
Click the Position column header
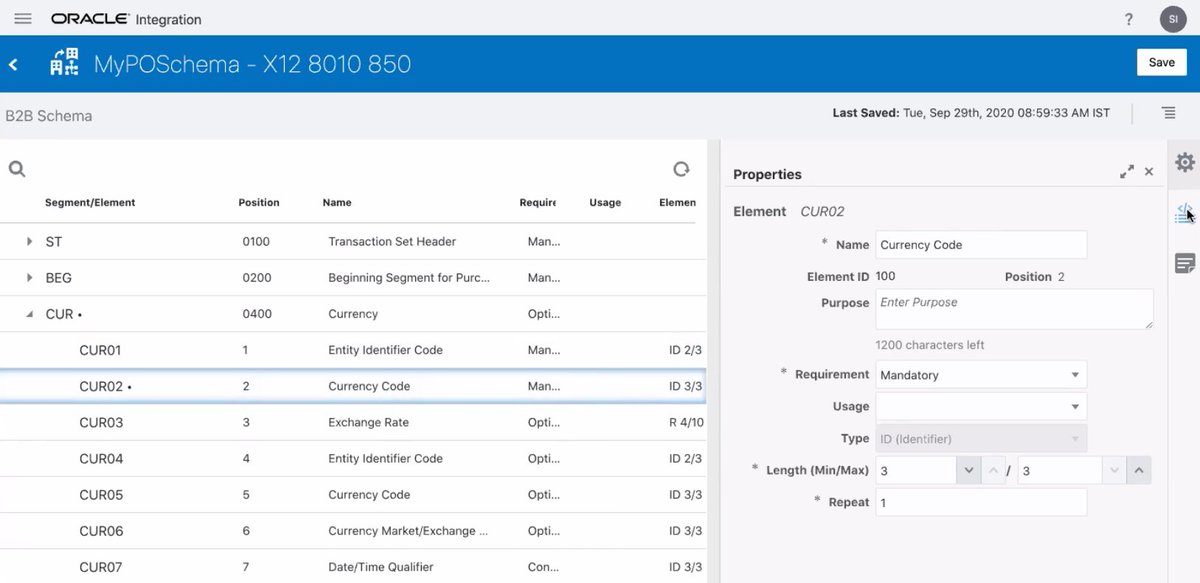pos(259,202)
